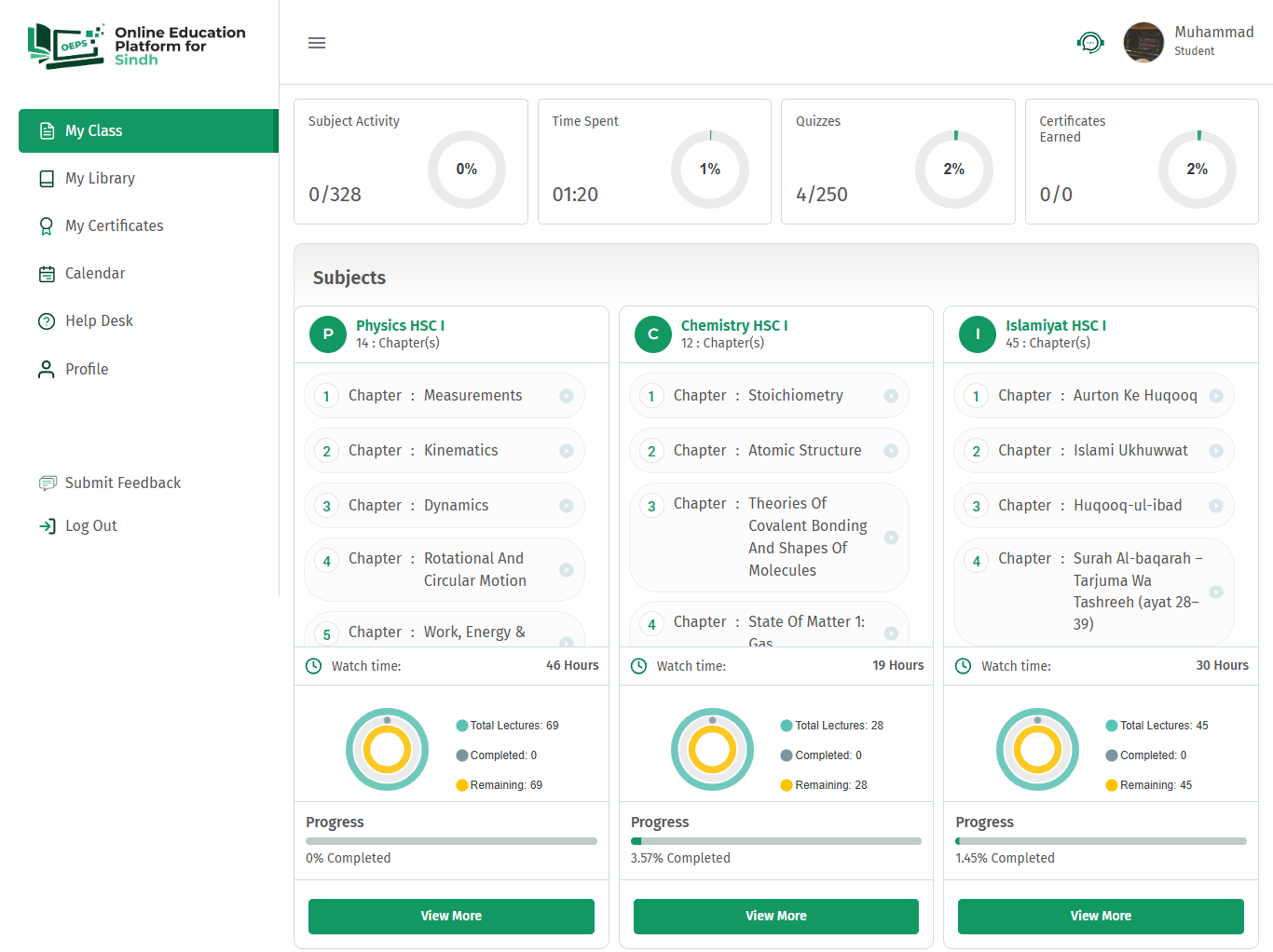Expand Measurements chapter arrow

coord(566,396)
